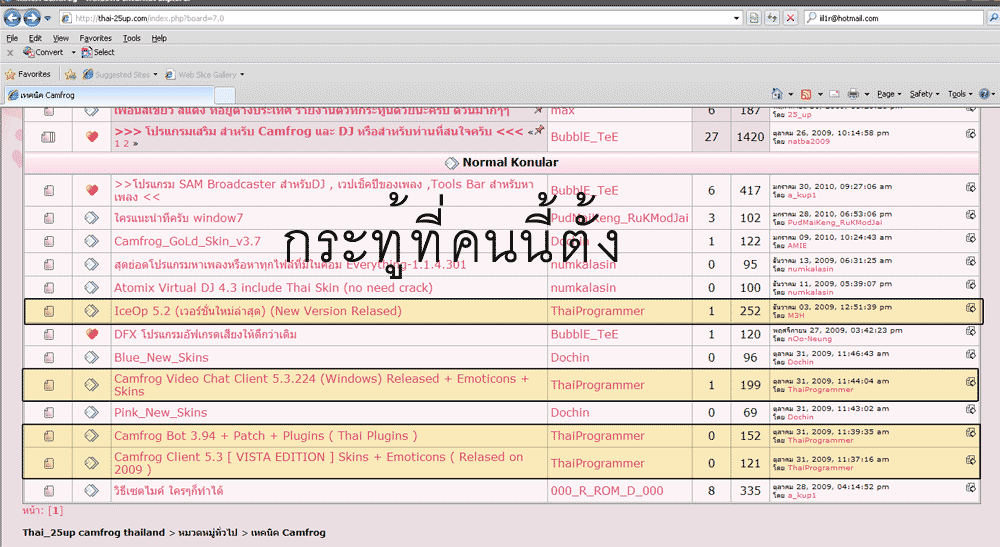The height and width of the screenshot is (547, 1000).
Task: Open Atomix Virtual DJ 4.3 topic
Action: pyautogui.click(x=273, y=288)
